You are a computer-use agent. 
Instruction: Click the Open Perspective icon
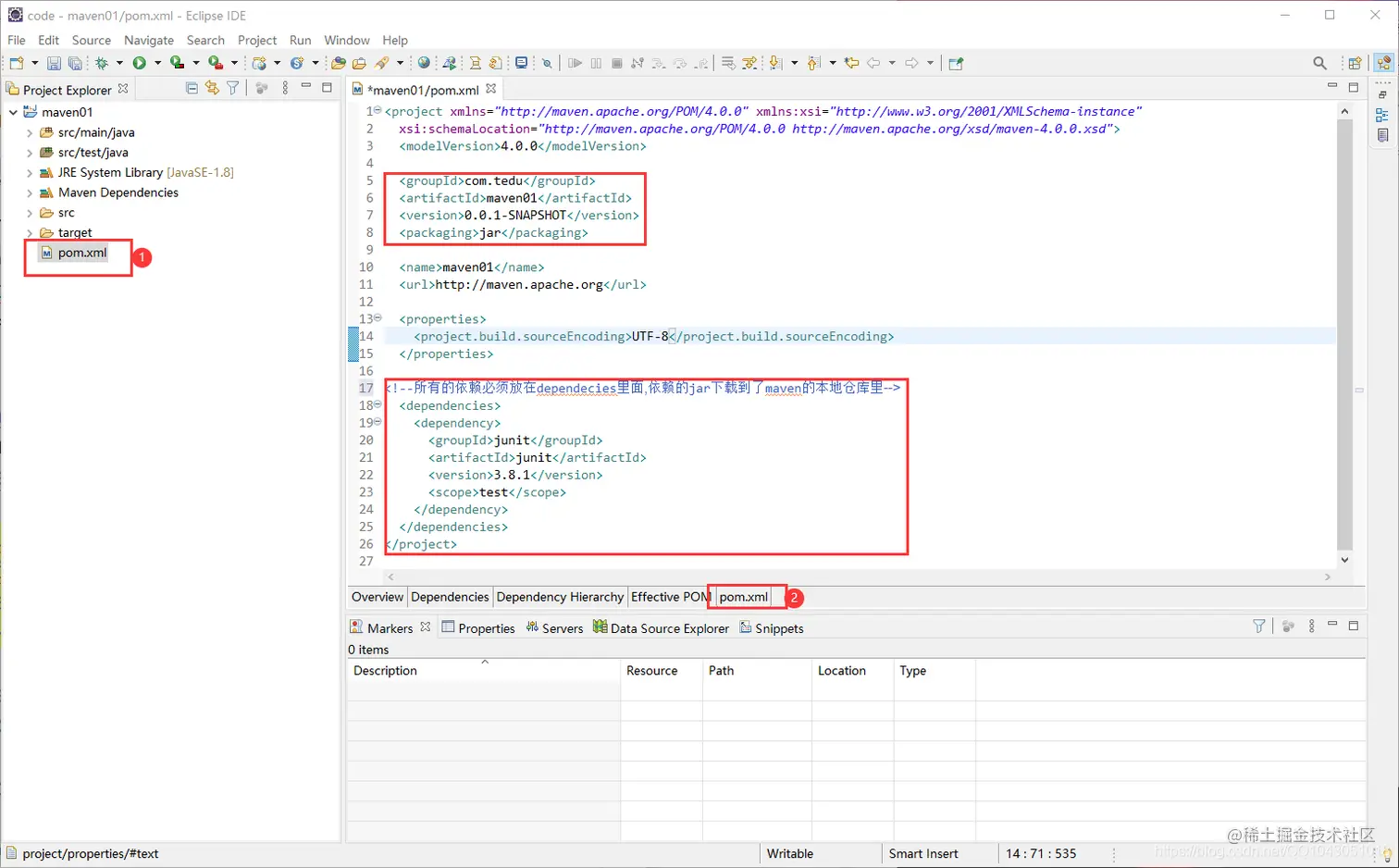(1356, 63)
